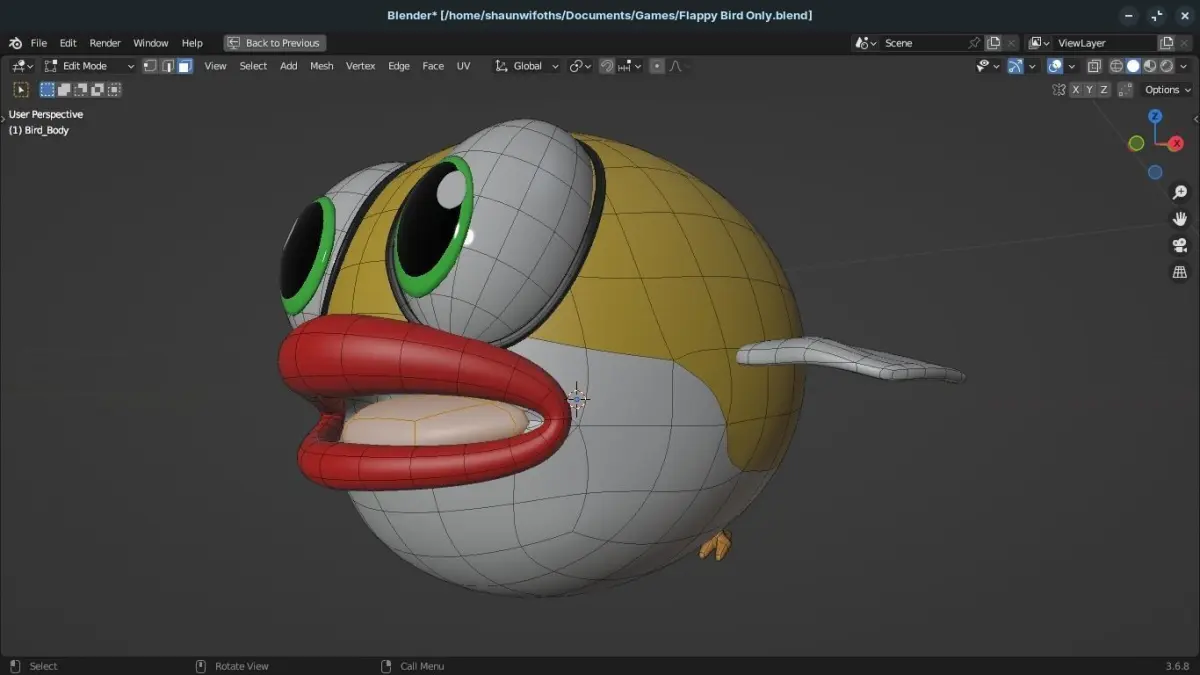Choose extend selection mode
The image size is (1200, 675).
point(64,90)
